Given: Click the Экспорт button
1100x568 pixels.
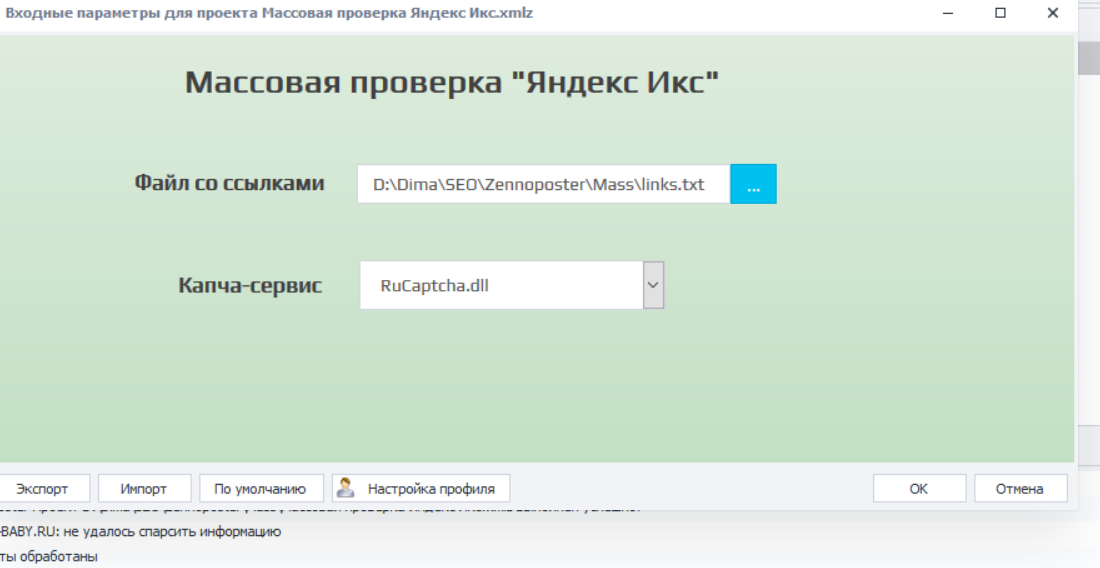Looking at the screenshot, I should pos(42,489).
